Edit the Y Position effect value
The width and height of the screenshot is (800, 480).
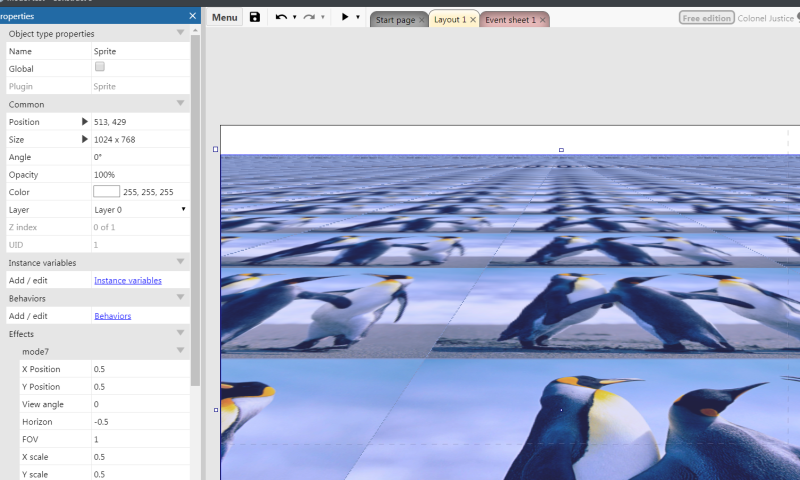[140, 387]
